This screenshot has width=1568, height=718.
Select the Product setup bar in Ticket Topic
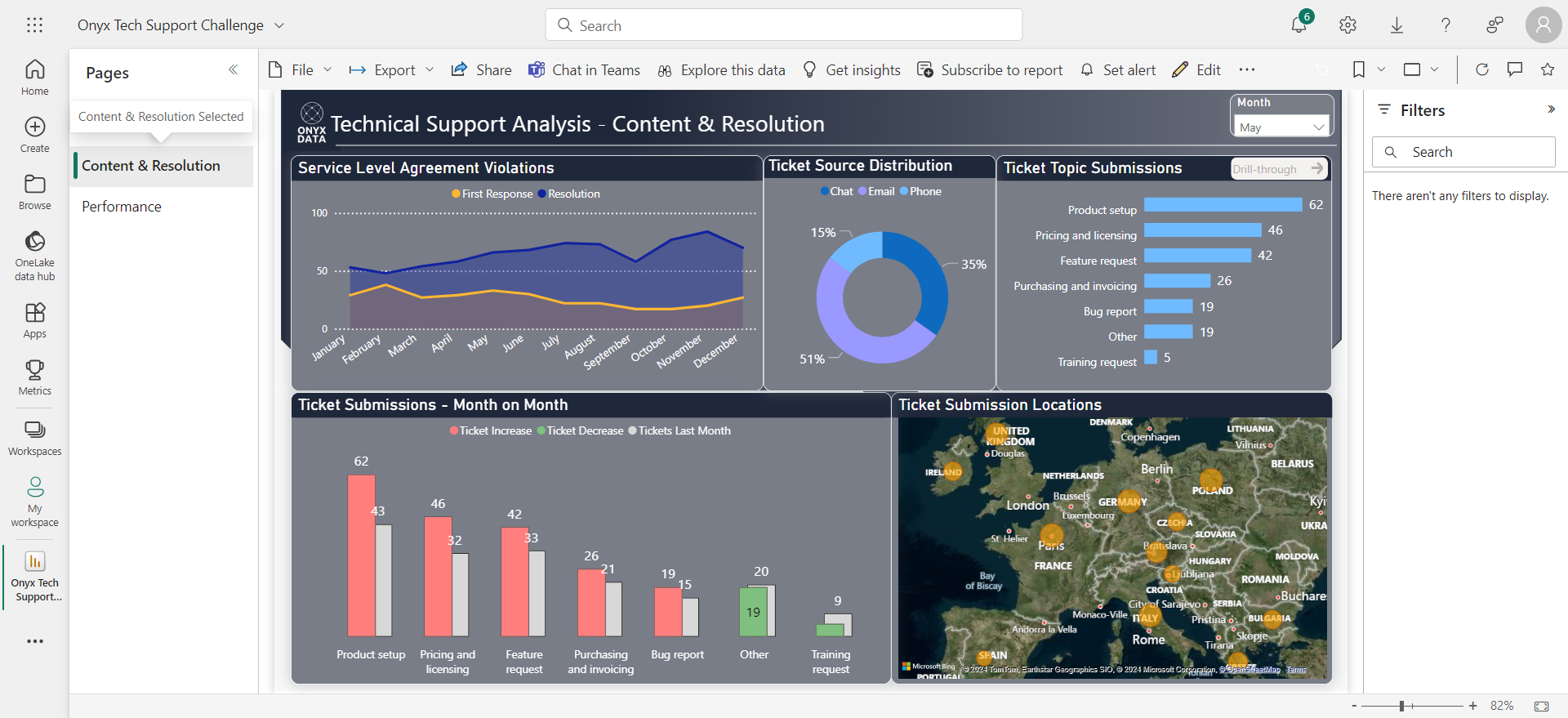(1223, 205)
